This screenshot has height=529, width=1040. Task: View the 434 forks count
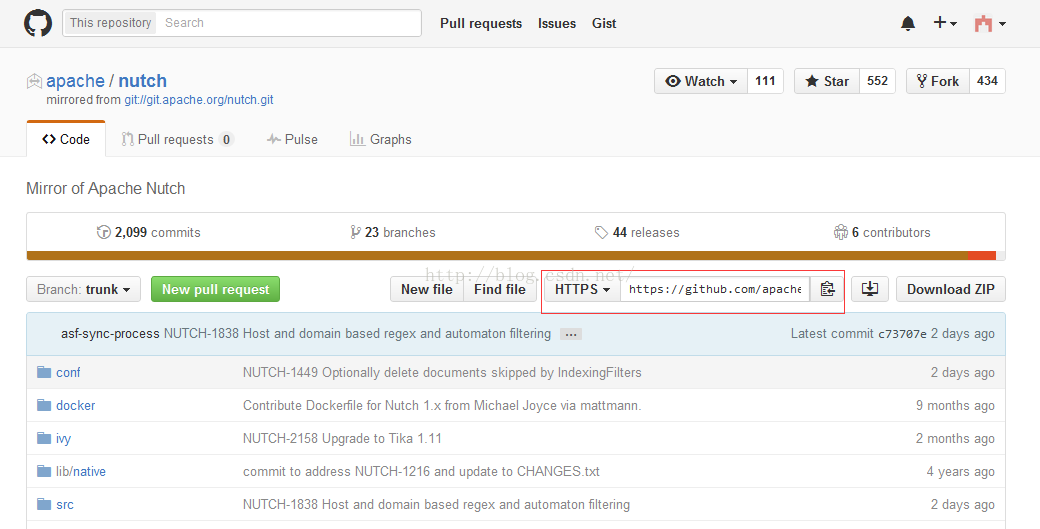coord(988,81)
